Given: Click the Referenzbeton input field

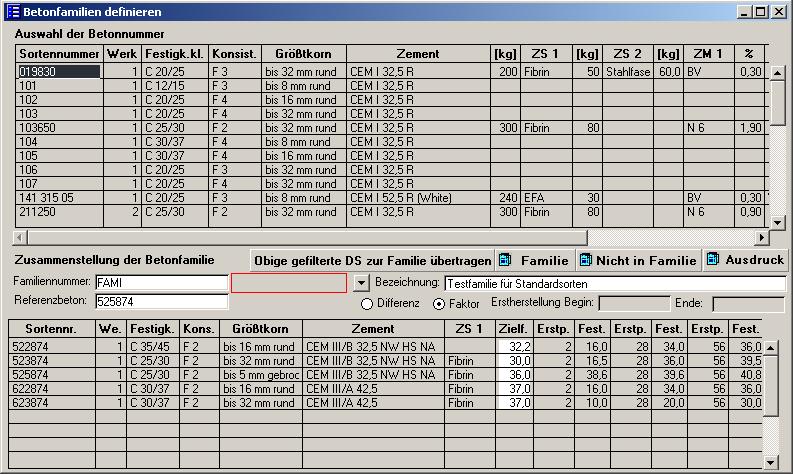Looking at the screenshot, I should (x=162, y=301).
